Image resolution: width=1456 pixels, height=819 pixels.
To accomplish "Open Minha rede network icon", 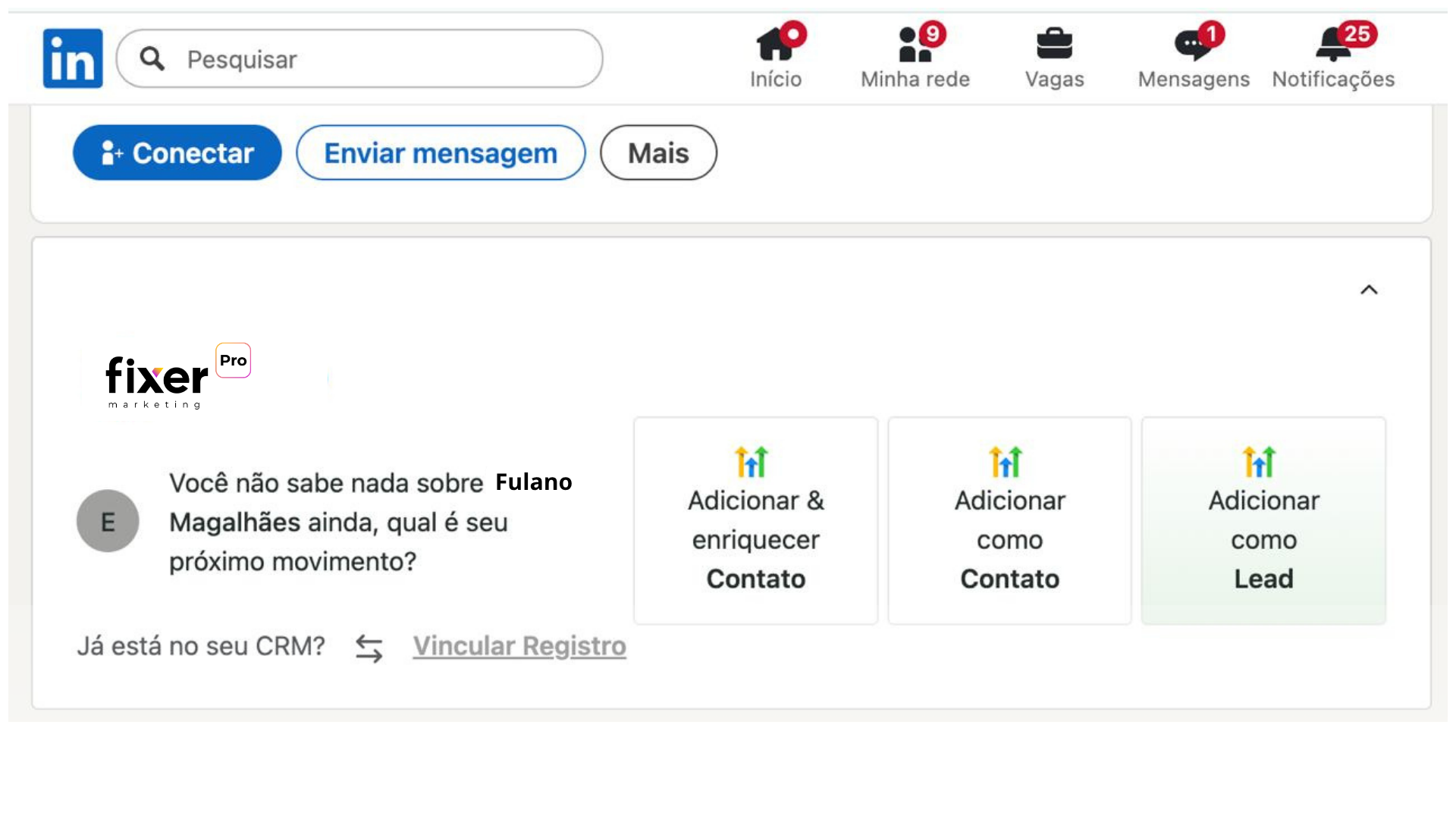I will tap(915, 44).
